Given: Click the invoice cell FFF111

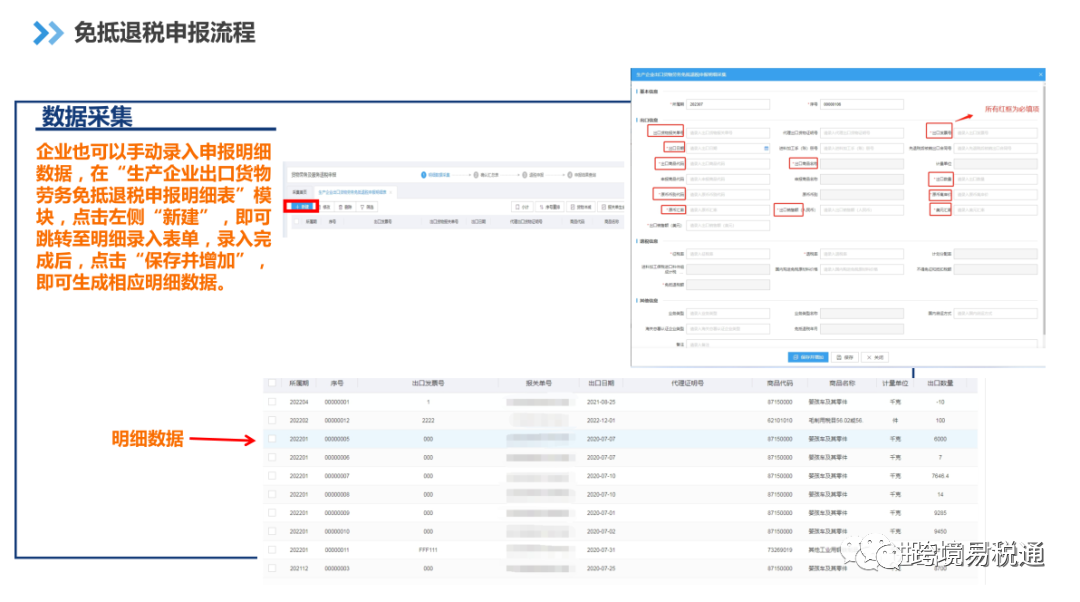Looking at the screenshot, I should (x=428, y=550).
